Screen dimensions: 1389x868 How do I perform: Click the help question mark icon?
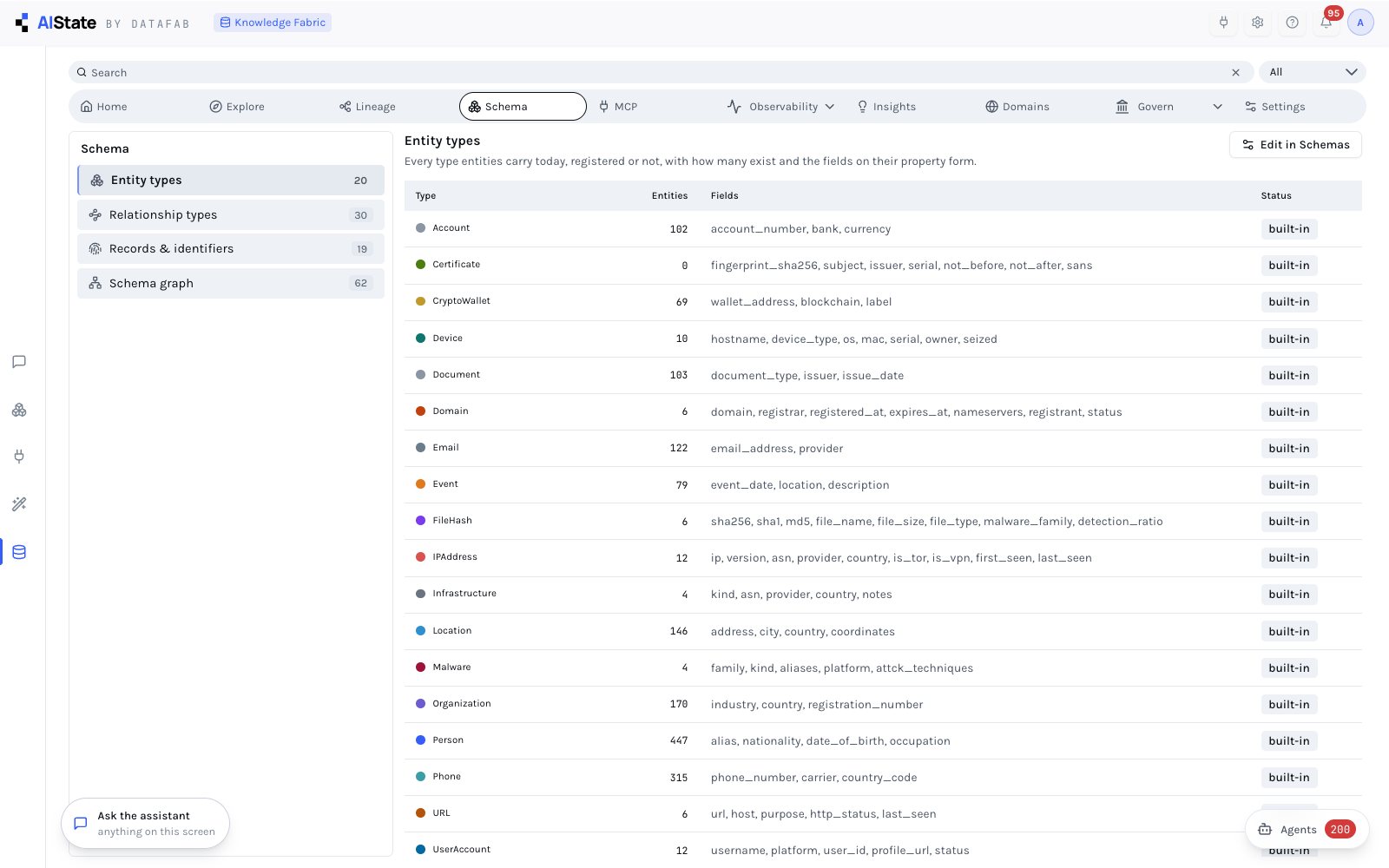click(x=1292, y=23)
